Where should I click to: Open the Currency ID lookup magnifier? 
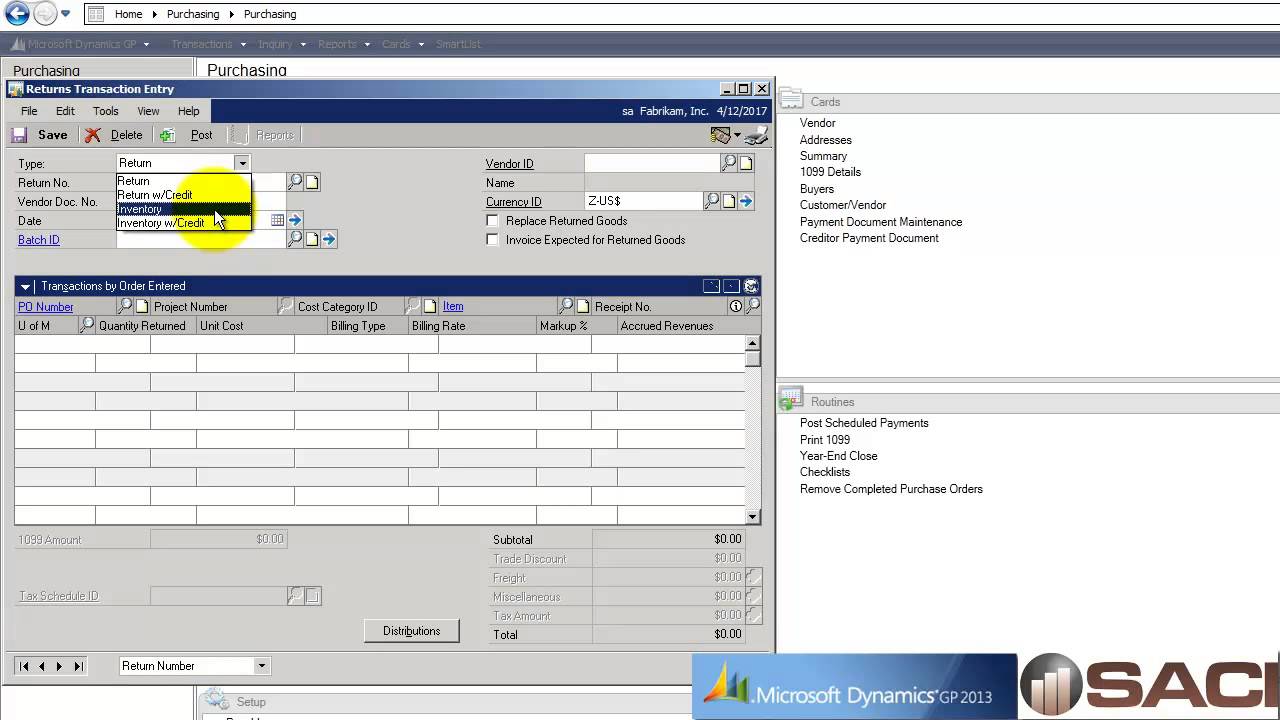pyautogui.click(x=712, y=201)
